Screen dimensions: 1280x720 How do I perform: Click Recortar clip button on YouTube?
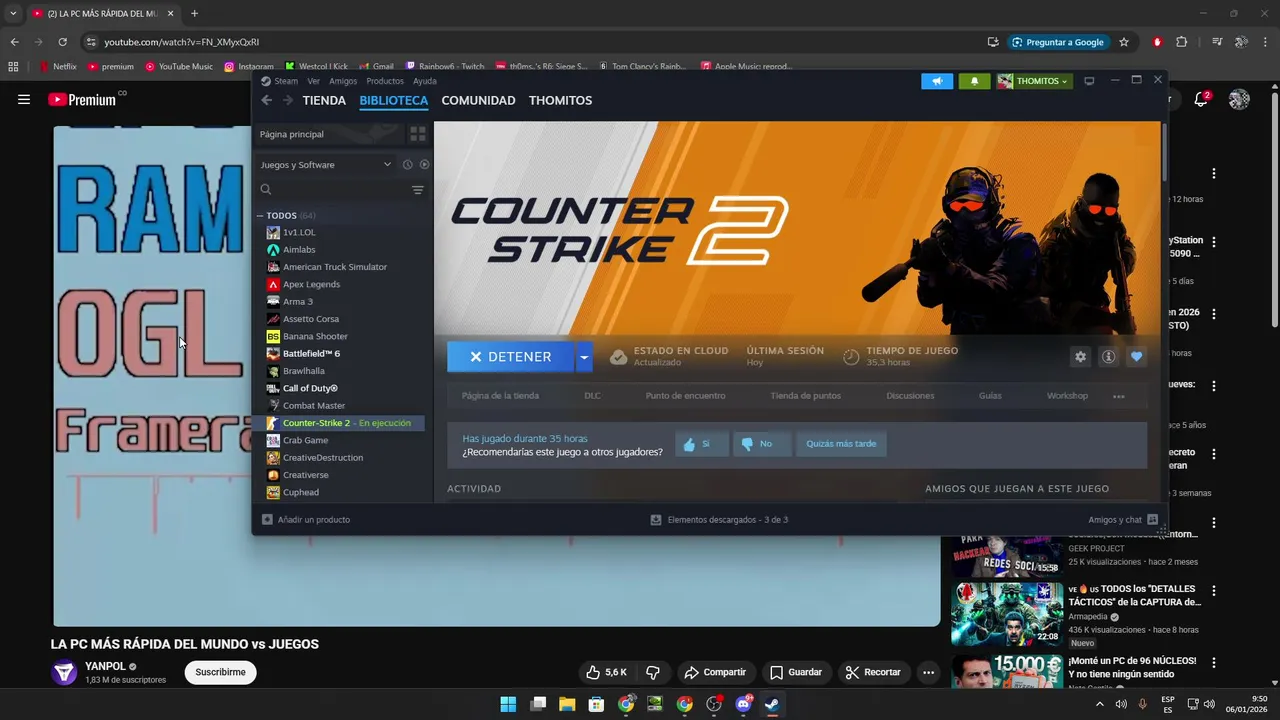[x=872, y=672]
